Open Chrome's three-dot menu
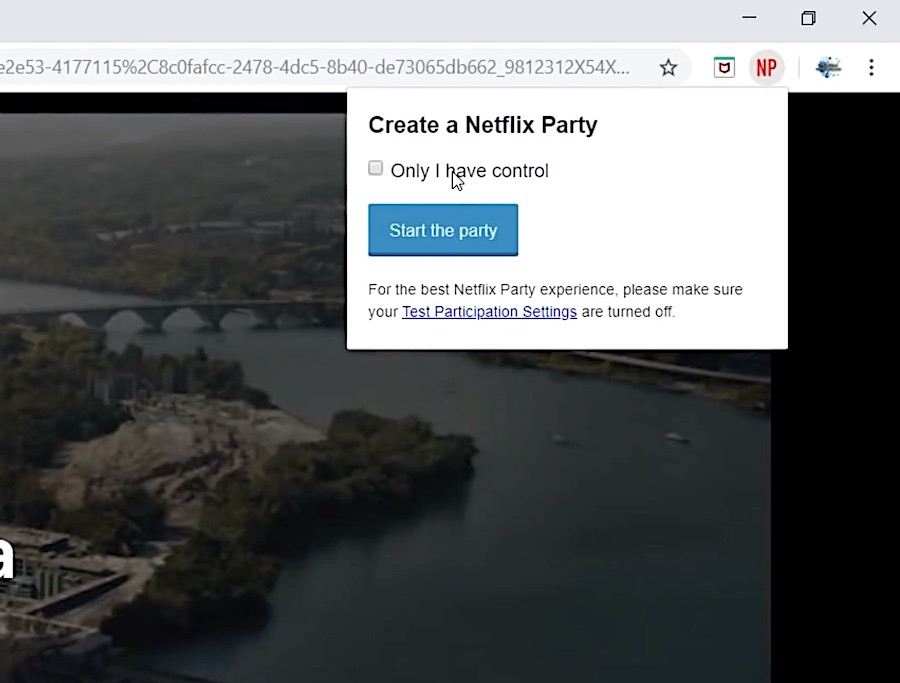This screenshot has width=900, height=683. click(x=871, y=68)
